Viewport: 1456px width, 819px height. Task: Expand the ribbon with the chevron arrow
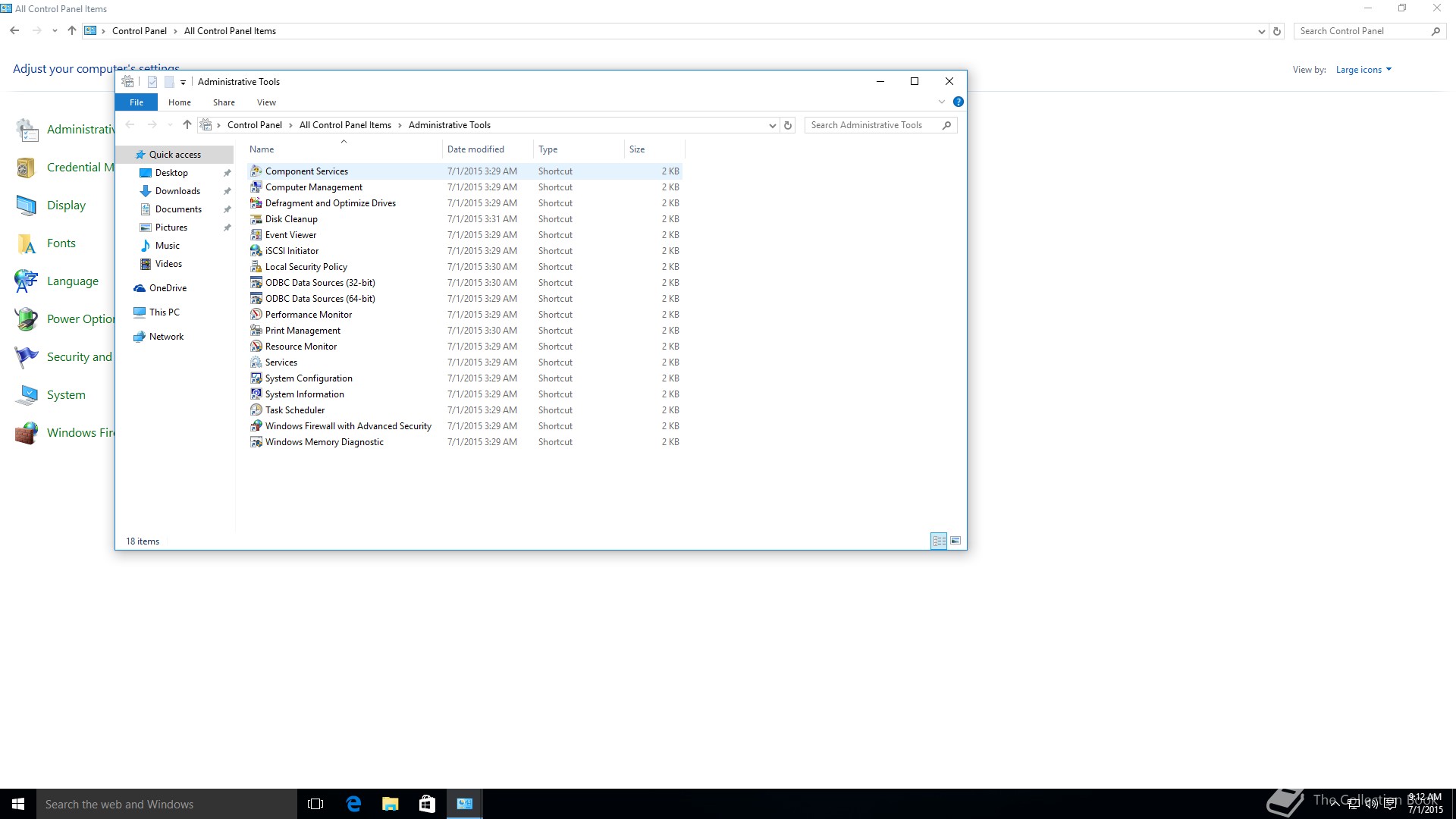(942, 102)
